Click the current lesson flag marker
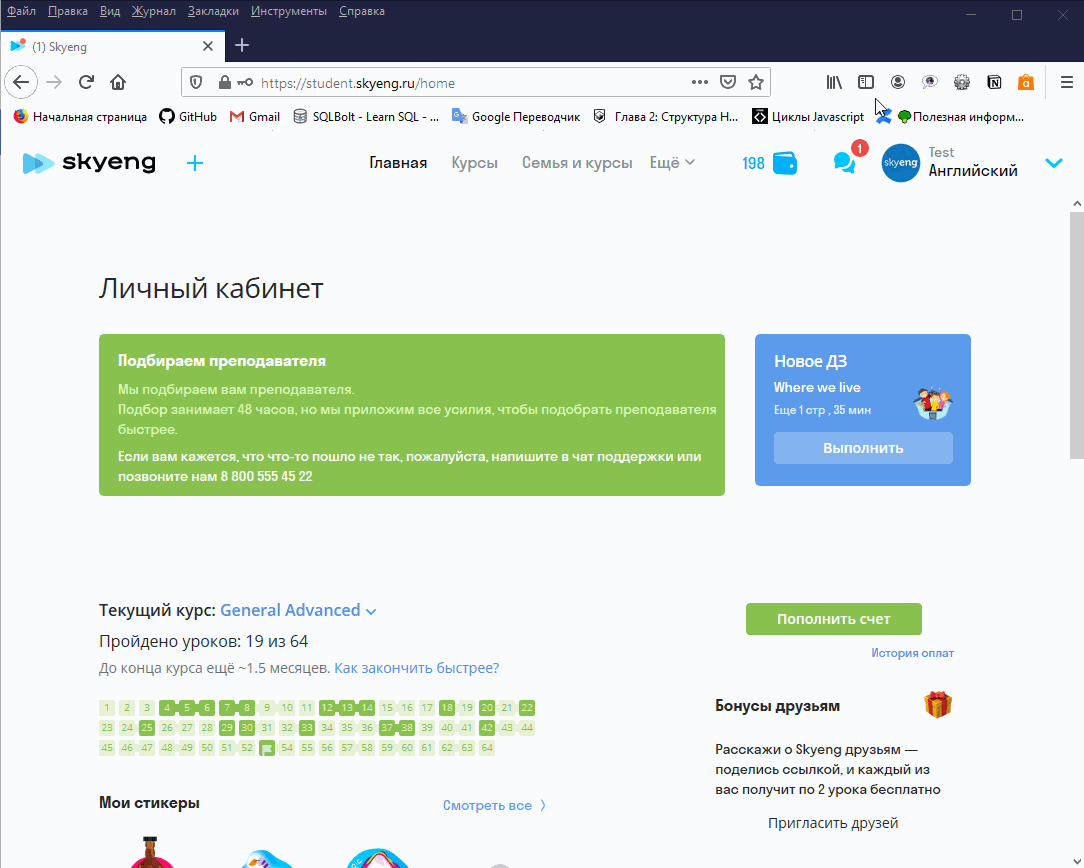This screenshot has height=868, width=1084. tap(267, 748)
